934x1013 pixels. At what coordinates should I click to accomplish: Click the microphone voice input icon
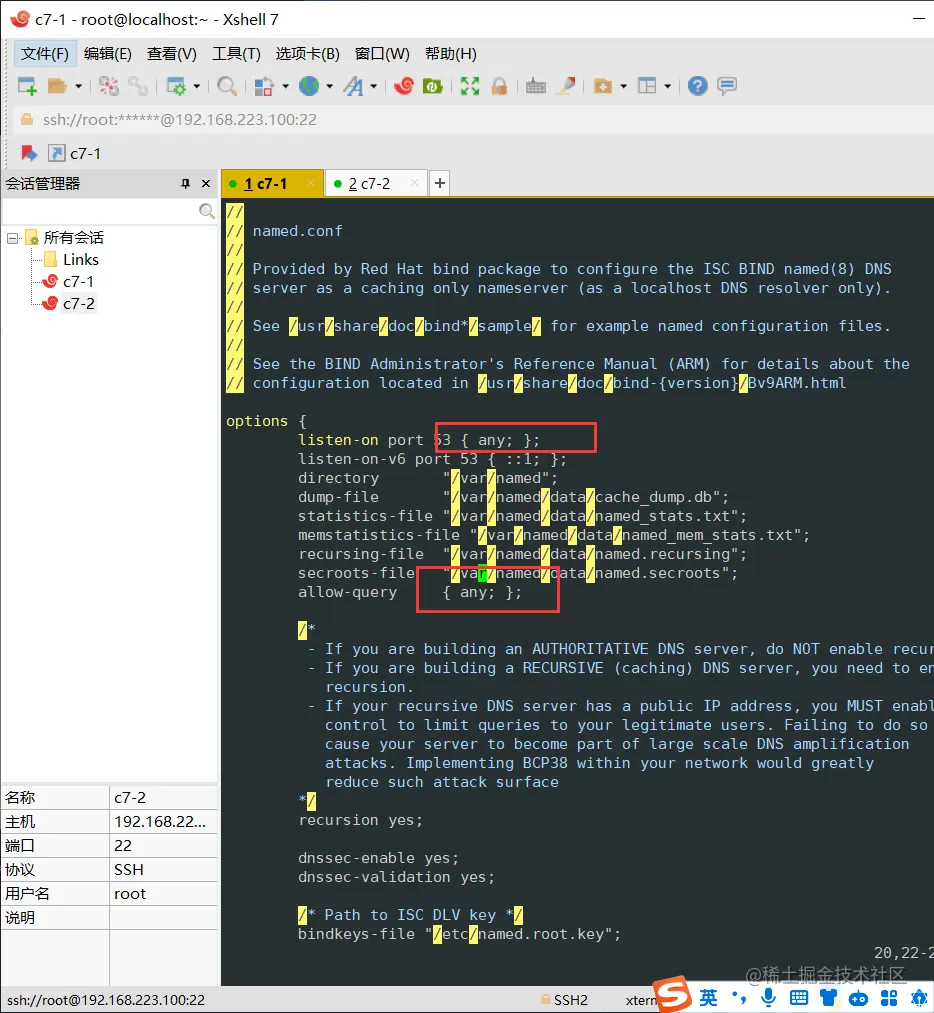point(769,998)
